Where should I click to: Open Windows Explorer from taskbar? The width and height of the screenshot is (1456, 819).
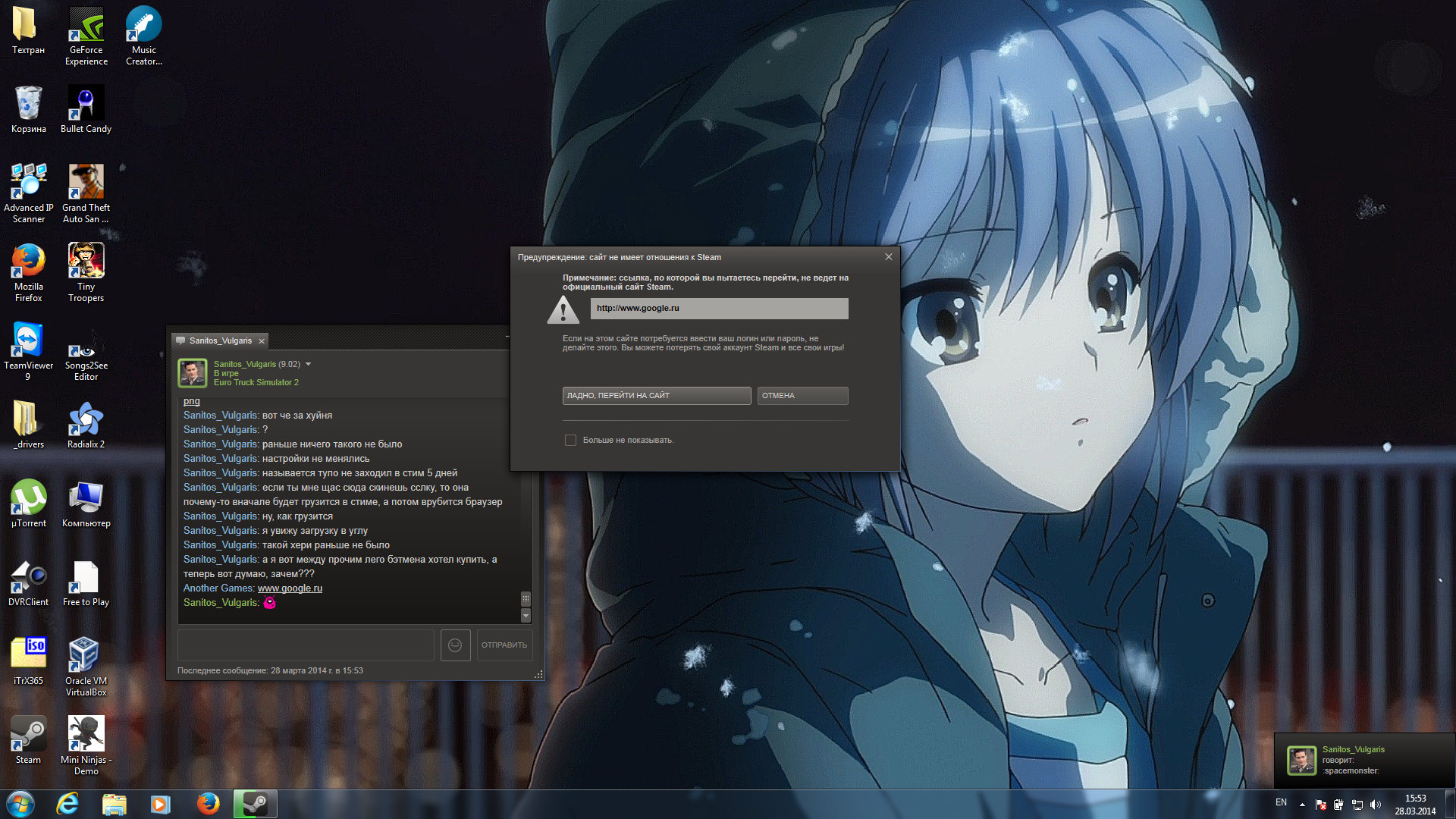tap(114, 804)
